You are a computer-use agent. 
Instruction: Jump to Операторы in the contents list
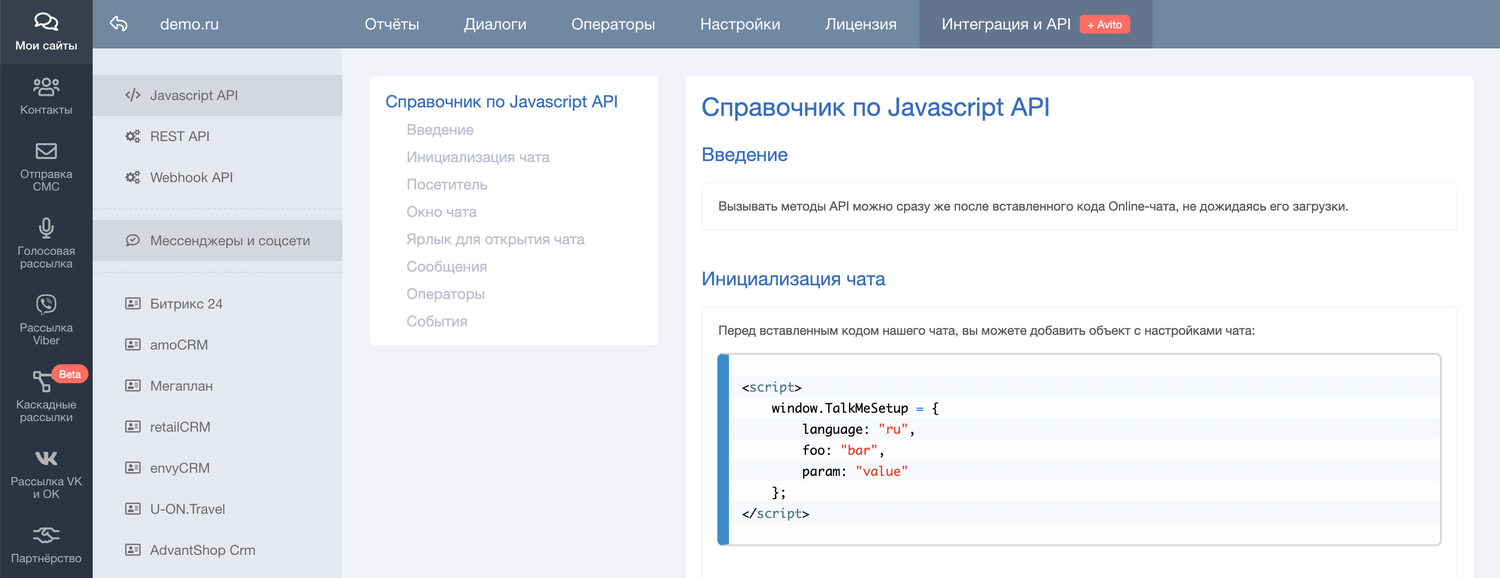click(x=446, y=294)
